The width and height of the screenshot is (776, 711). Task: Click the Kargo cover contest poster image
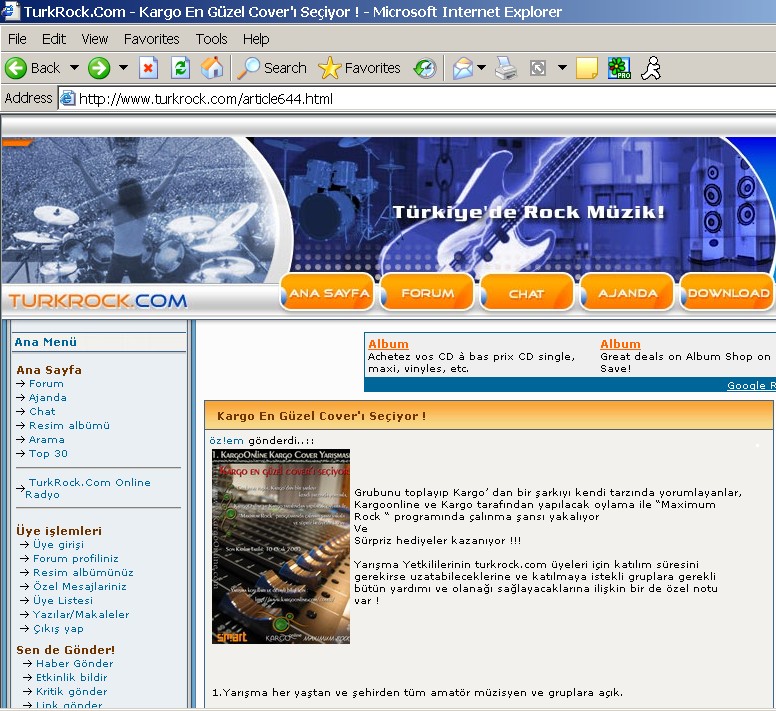pyautogui.click(x=281, y=546)
